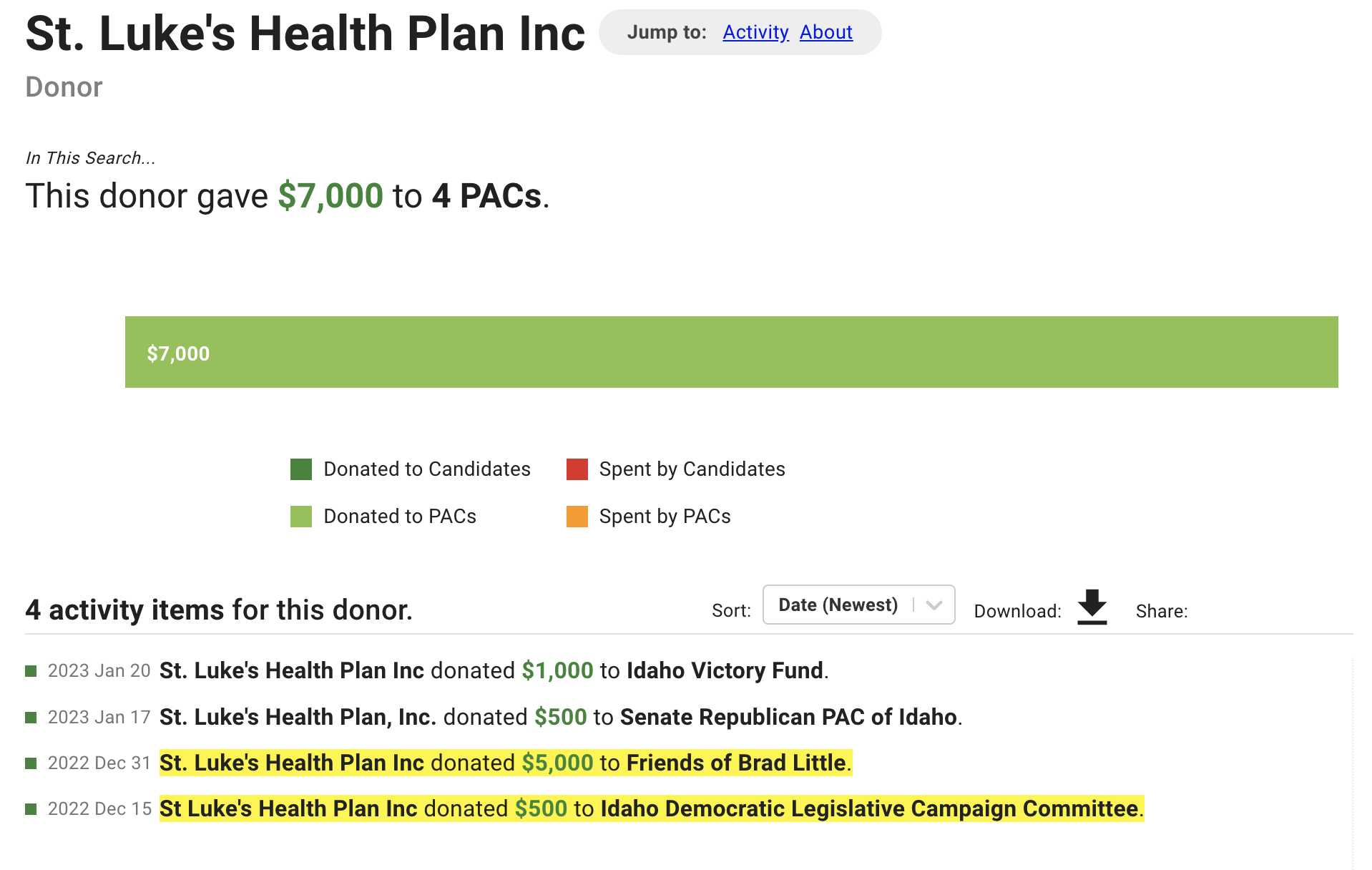Image resolution: width=1372 pixels, height=870 pixels.
Task: Click the $7,000 Donated to PACs bar
Action: coord(731,352)
